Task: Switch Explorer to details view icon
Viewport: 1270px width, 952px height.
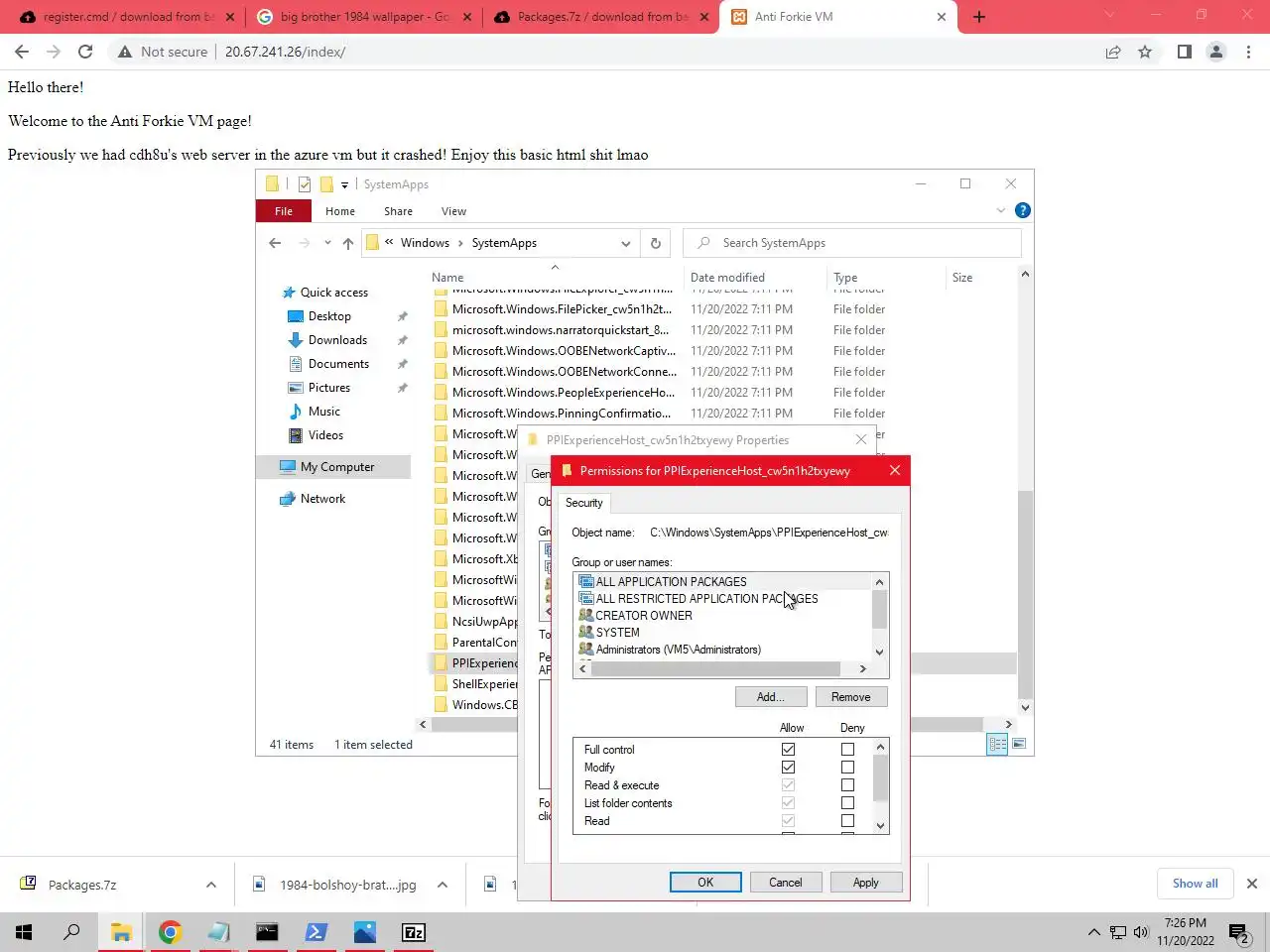Action: (997, 744)
